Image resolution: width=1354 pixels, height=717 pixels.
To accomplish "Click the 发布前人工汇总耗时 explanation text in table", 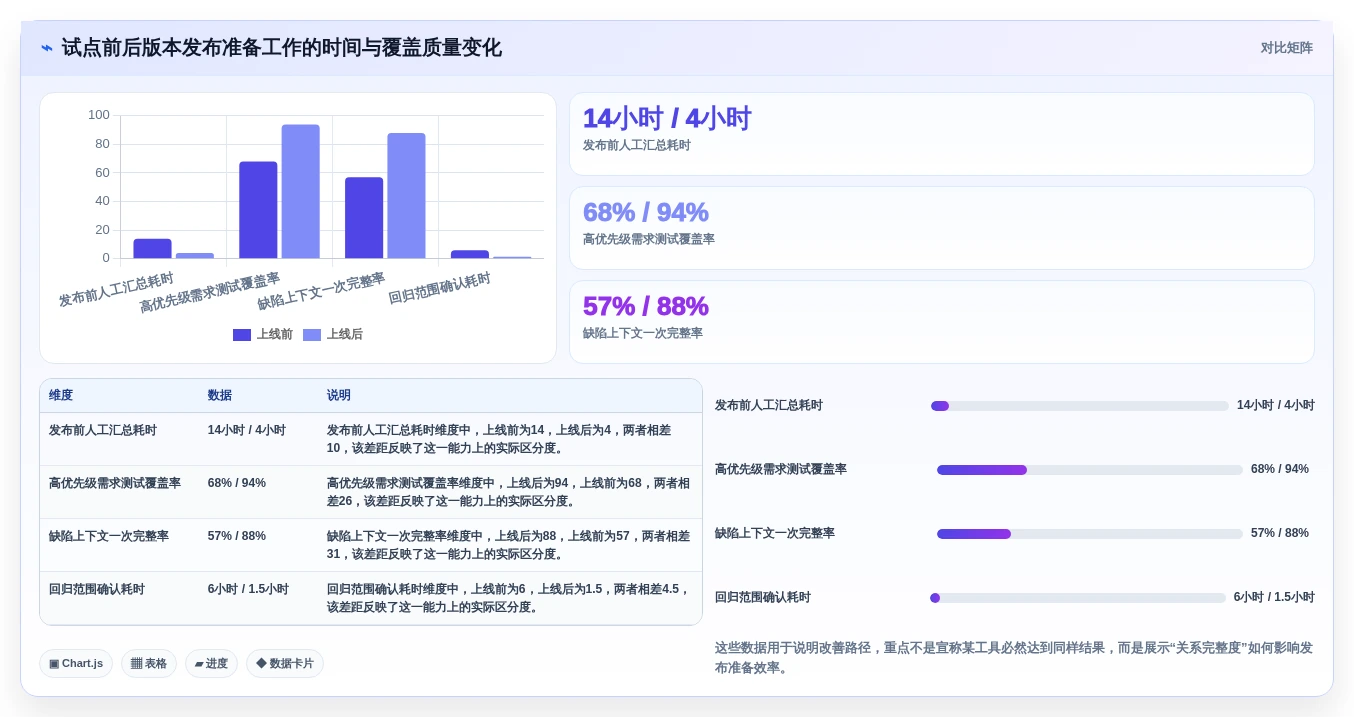I will click(x=499, y=439).
